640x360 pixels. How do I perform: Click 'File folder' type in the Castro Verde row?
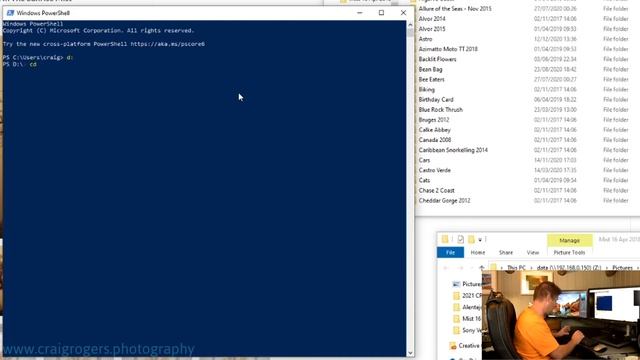[616, 170]
